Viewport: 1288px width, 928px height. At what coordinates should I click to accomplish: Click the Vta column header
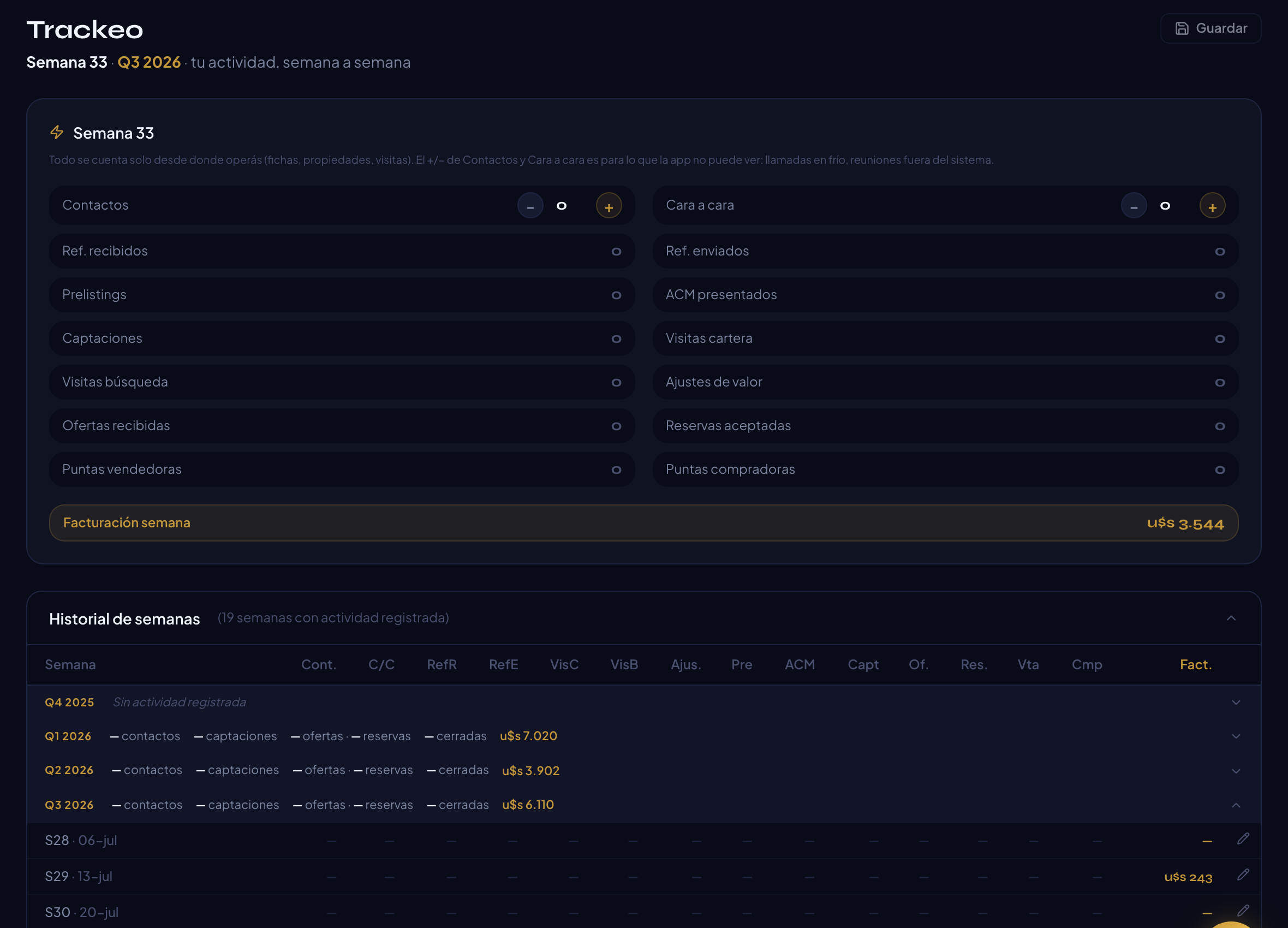click(x=1028, y=664)
